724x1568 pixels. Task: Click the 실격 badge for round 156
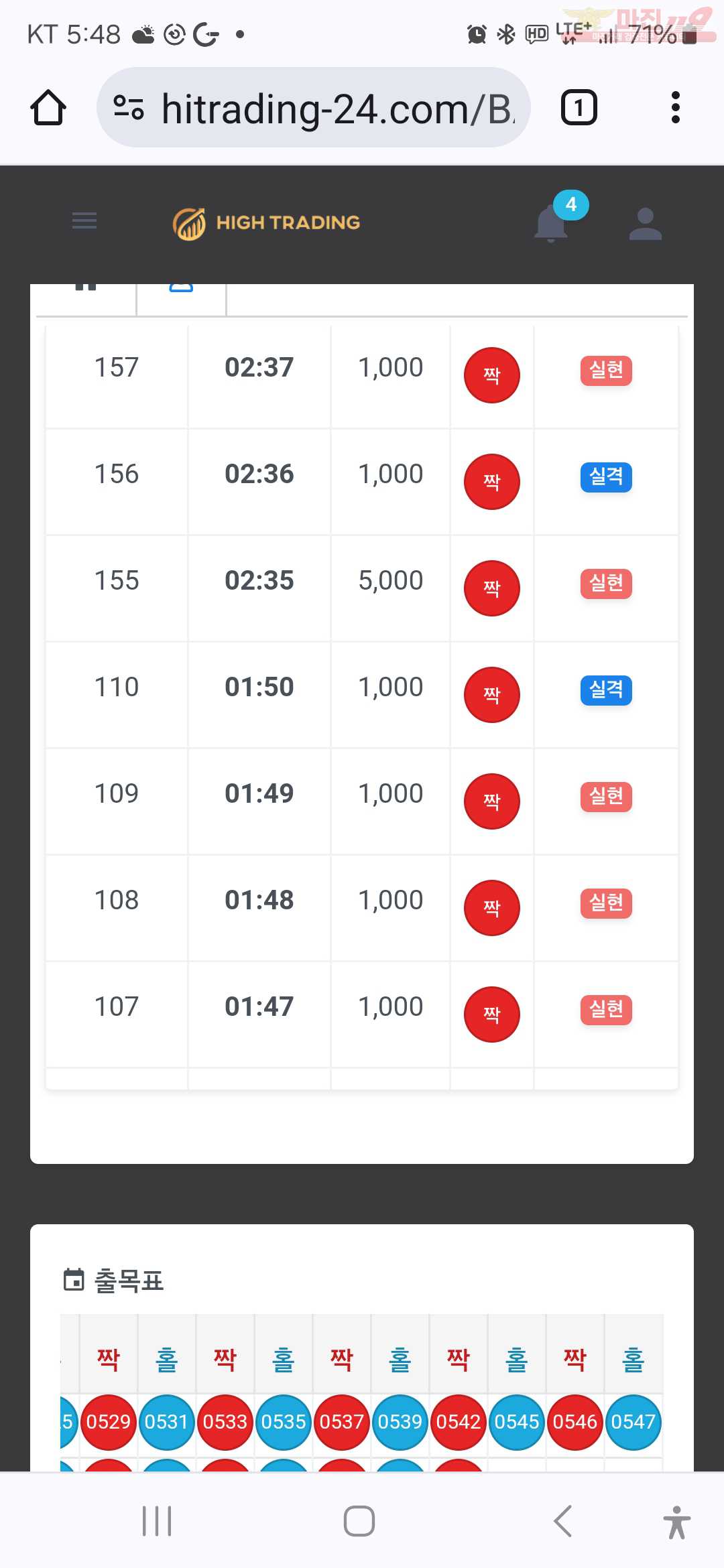(606, 477)
